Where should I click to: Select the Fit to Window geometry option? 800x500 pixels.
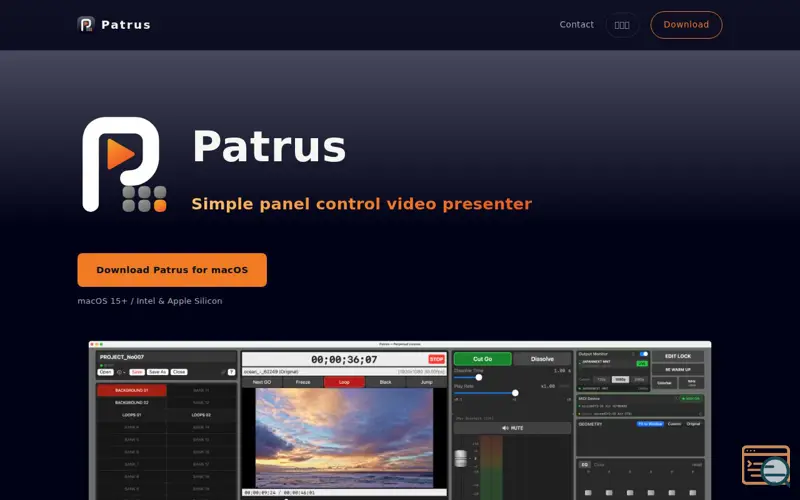(x=650, y=424)
